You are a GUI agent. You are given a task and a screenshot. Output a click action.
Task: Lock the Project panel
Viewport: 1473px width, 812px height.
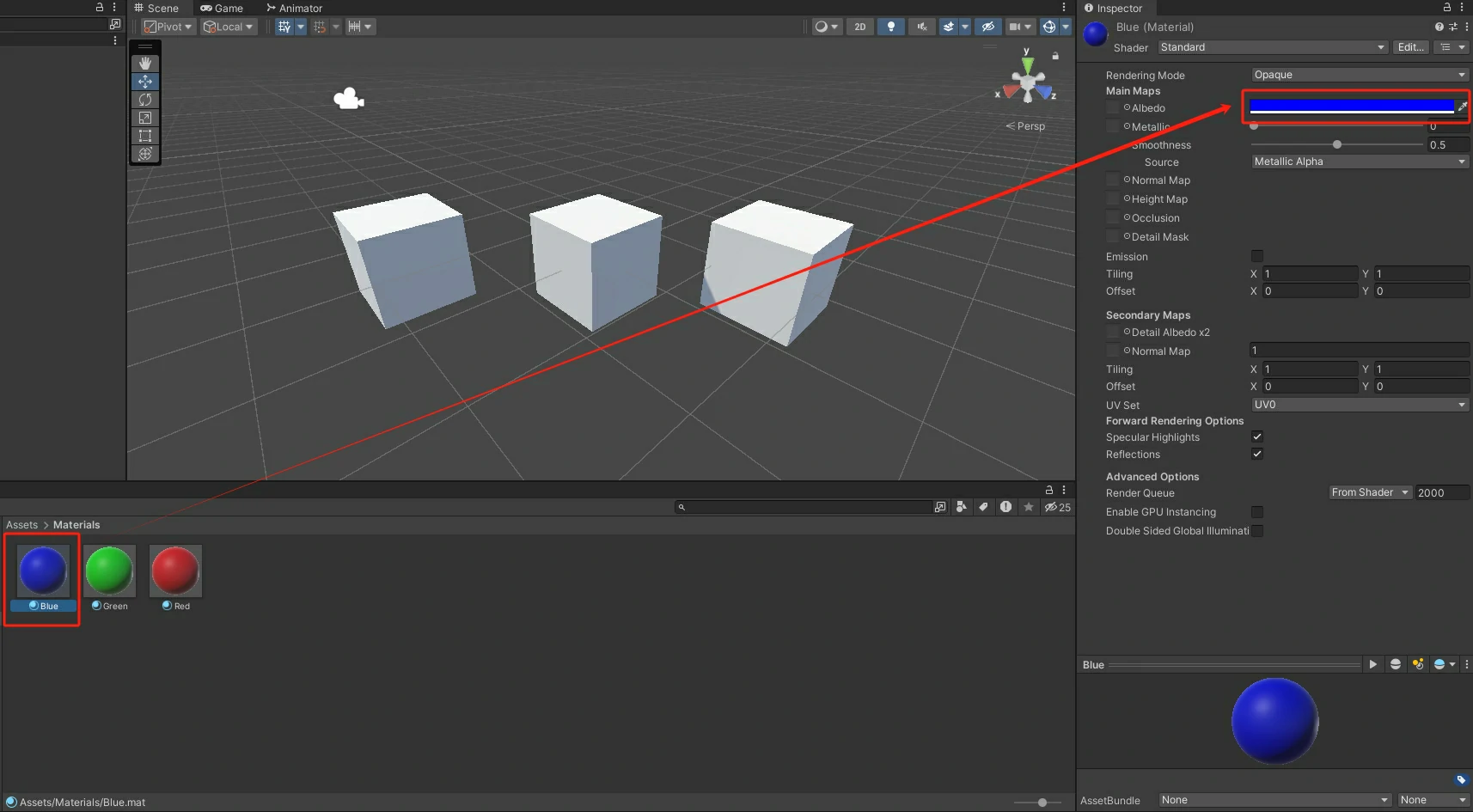click(1049, 490)
